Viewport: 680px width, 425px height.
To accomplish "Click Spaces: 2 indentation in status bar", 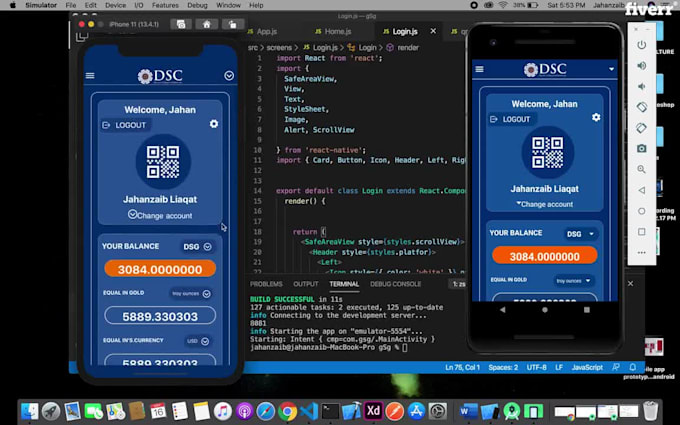I will (503, 367).
